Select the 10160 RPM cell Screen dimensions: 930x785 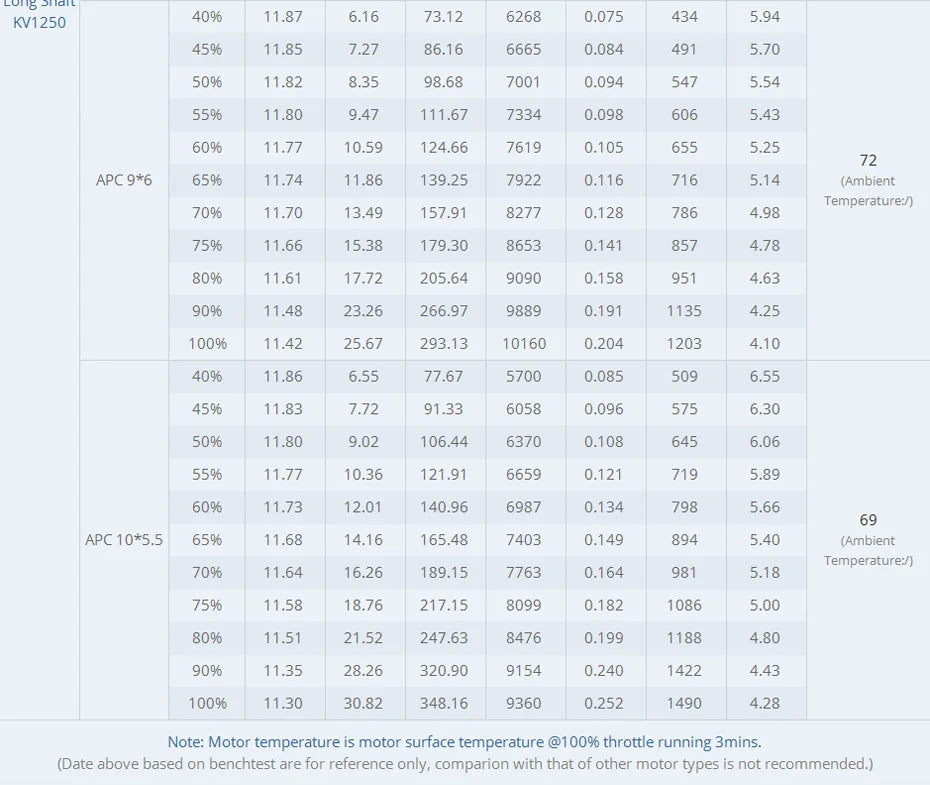524,344
